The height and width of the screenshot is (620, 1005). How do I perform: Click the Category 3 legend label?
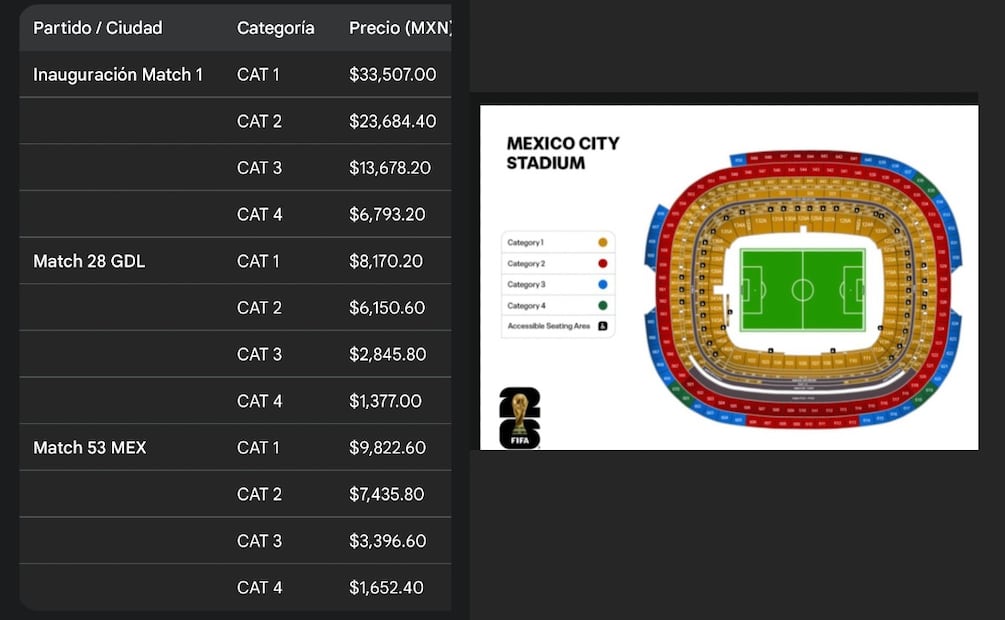525,285
